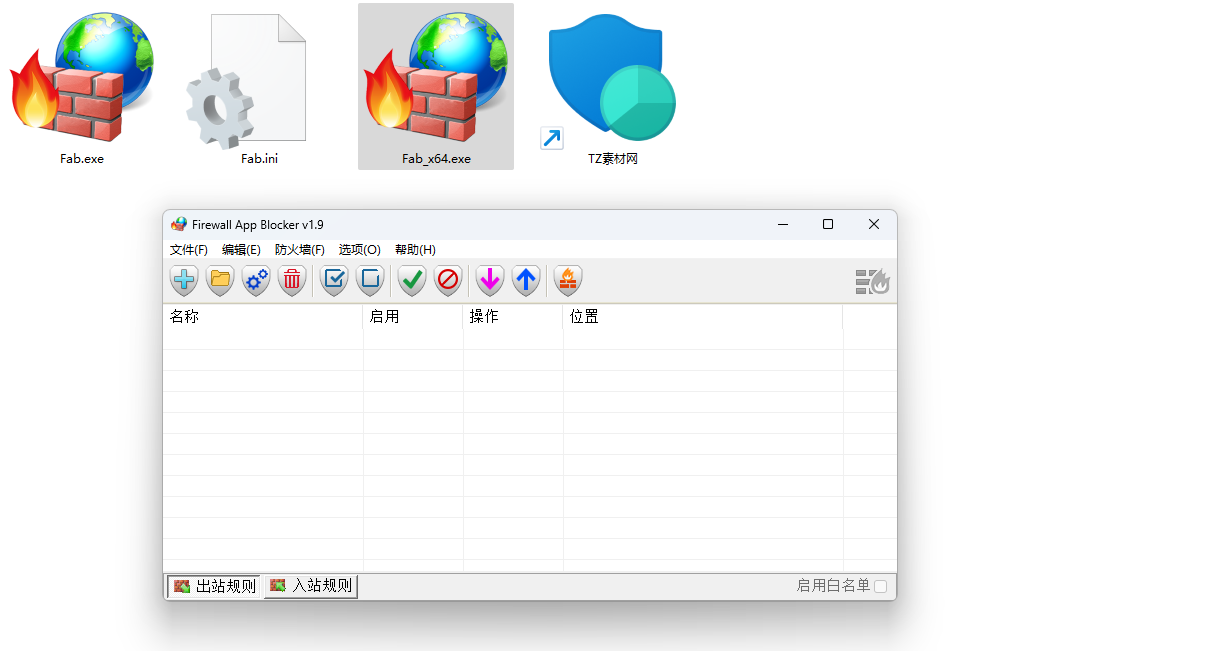Image resolution: width=1230 pixels, height=651 pixels.
Task: Open the 选项(O) menu
Action: [360, 250]
